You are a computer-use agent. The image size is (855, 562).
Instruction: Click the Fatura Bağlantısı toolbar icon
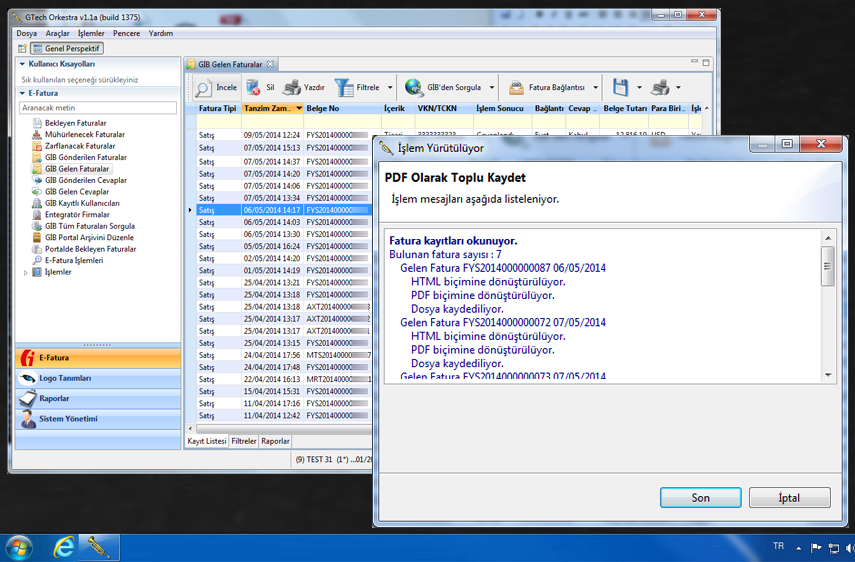tap(516, 87)
